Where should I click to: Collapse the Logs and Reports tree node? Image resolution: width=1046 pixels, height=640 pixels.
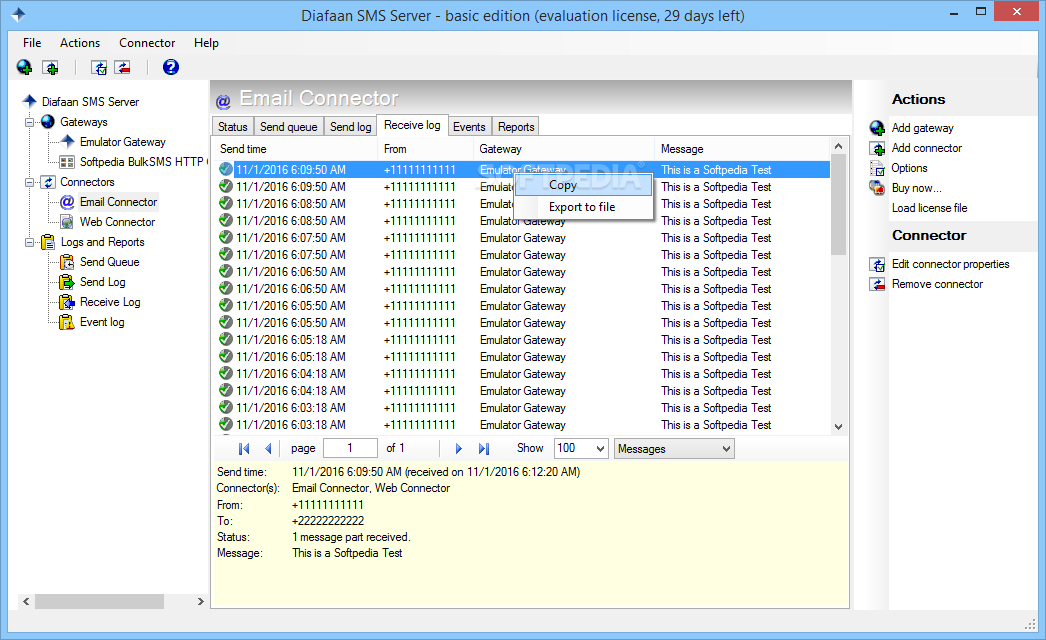tap(29, 242)
